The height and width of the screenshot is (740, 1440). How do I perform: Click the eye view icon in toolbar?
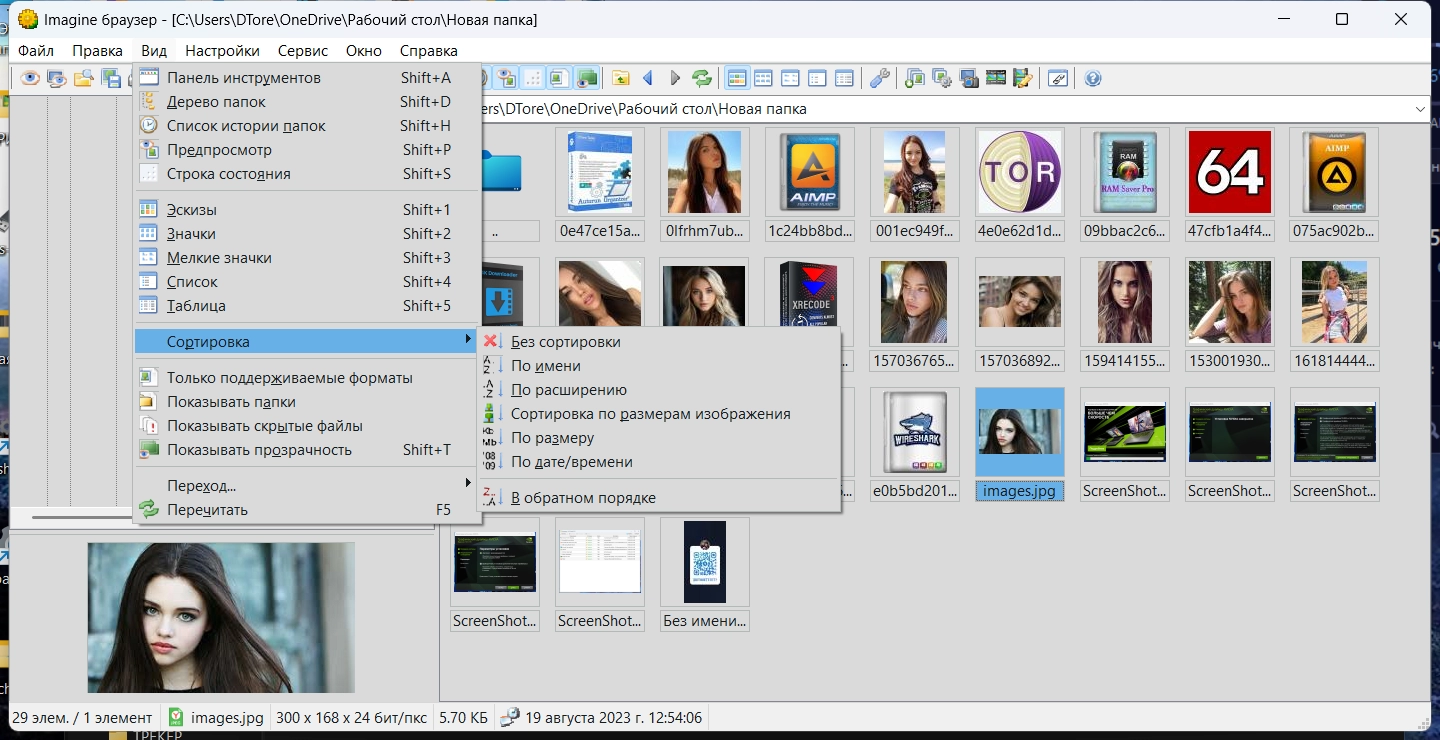click(30, 78)
